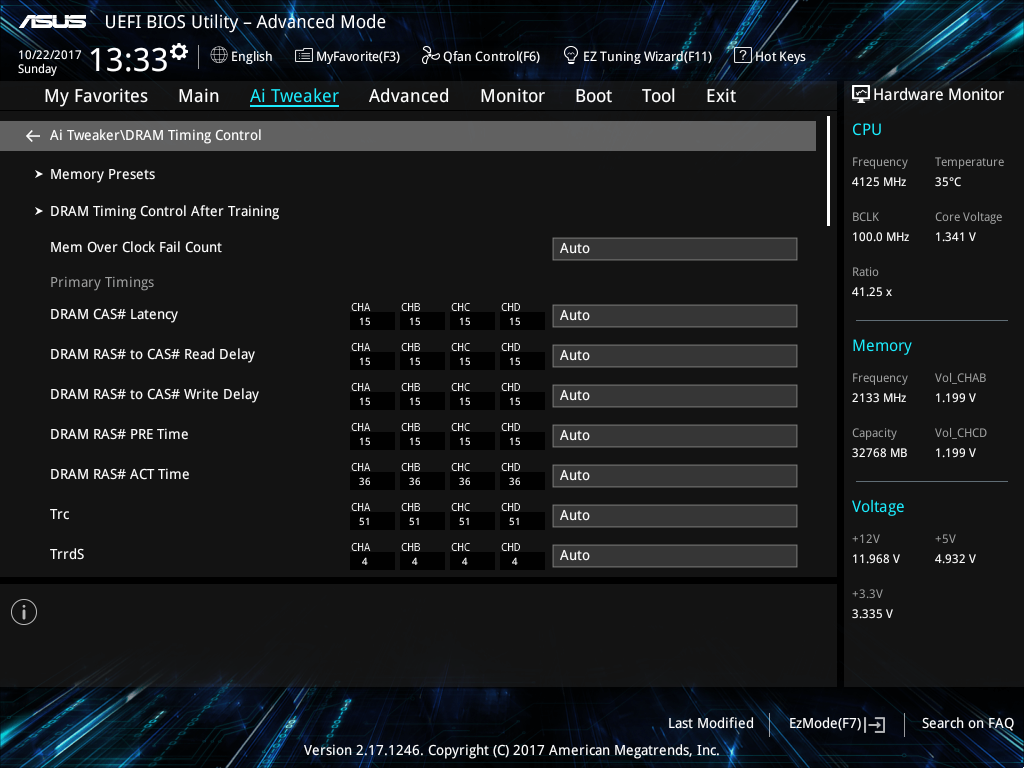Image resolution: width=1024 pixels, height=768 pixels.
Task: Click the Ratio 41.25 x value
Action: click(872, 291)
